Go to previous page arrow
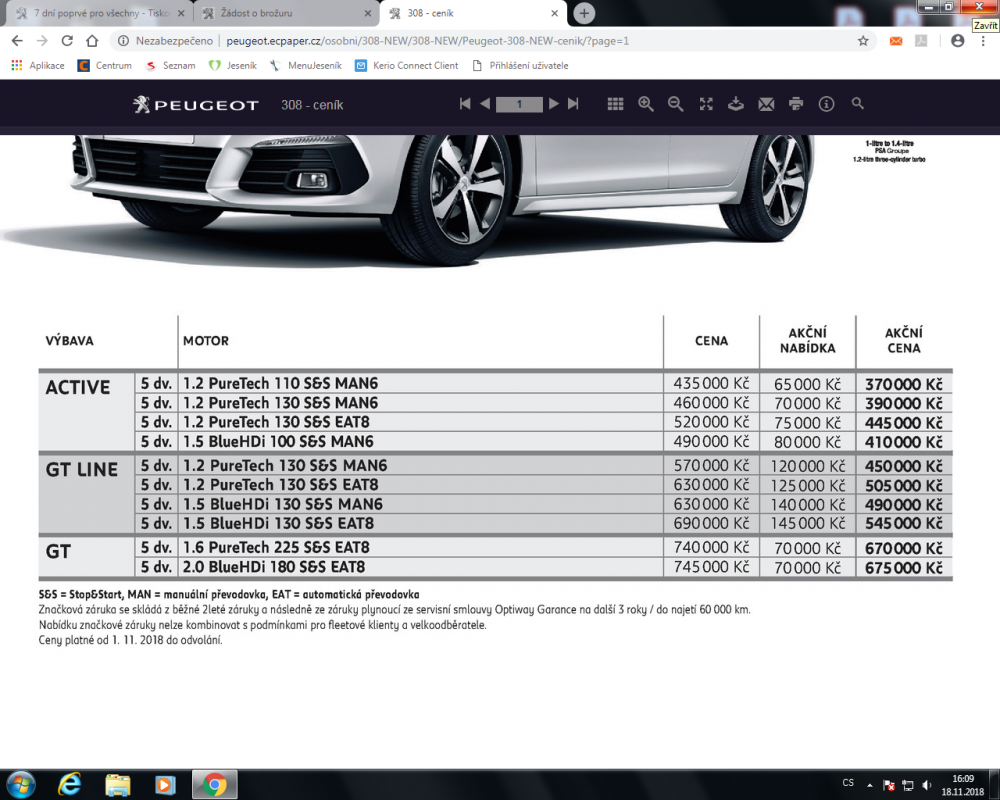 point(485,104)
